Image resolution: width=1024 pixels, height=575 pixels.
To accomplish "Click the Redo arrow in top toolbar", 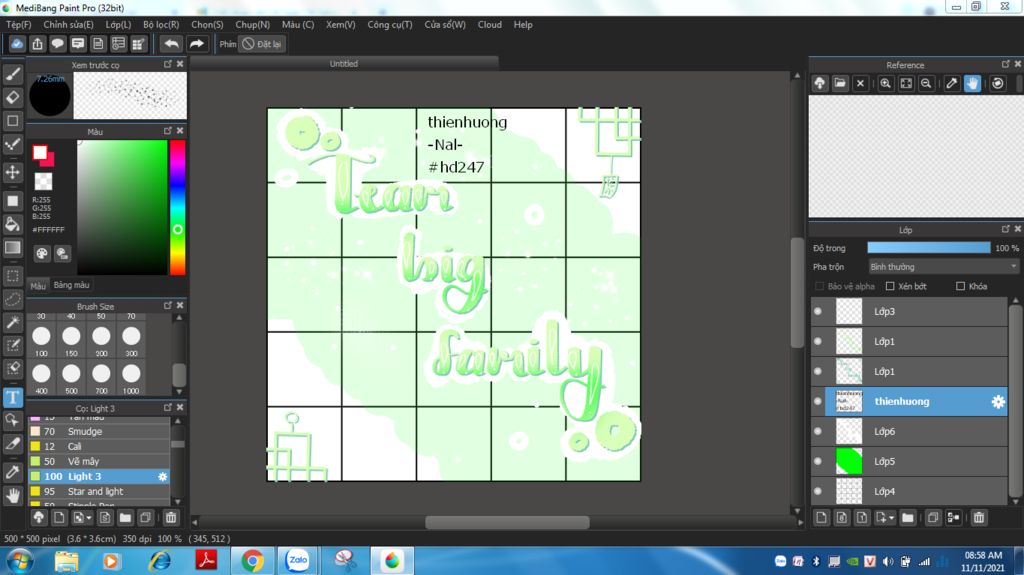I will (x=197, y=44).
